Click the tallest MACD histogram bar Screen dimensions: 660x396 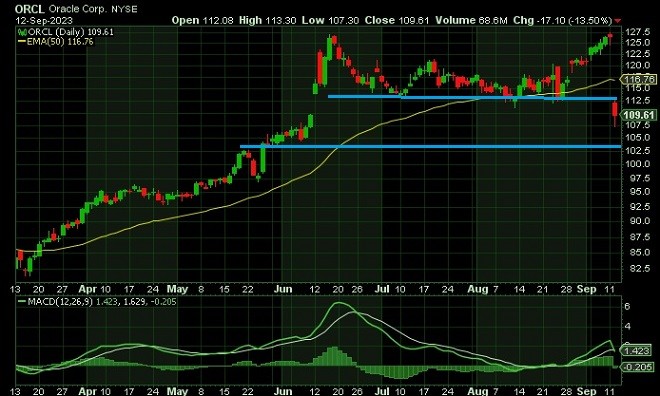pyautogui.click(x=335, y=356)
